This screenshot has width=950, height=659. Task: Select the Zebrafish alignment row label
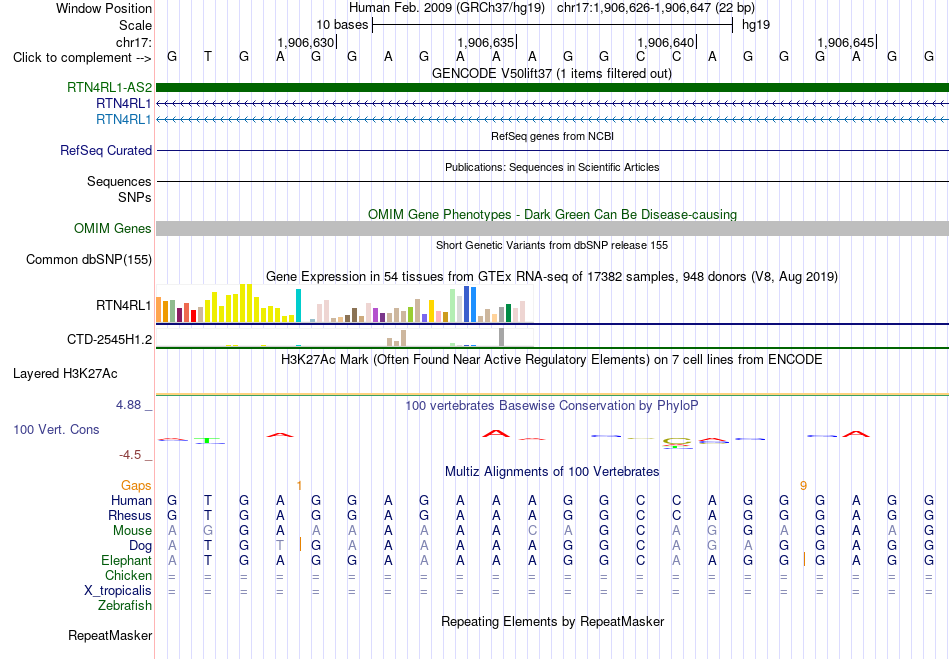pyautogui.click(x=125, y=605)
